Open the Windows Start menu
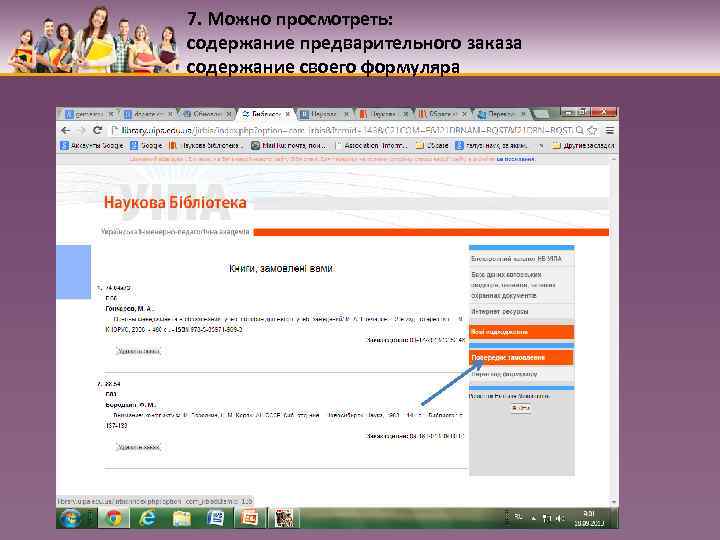 pos(71,518)
